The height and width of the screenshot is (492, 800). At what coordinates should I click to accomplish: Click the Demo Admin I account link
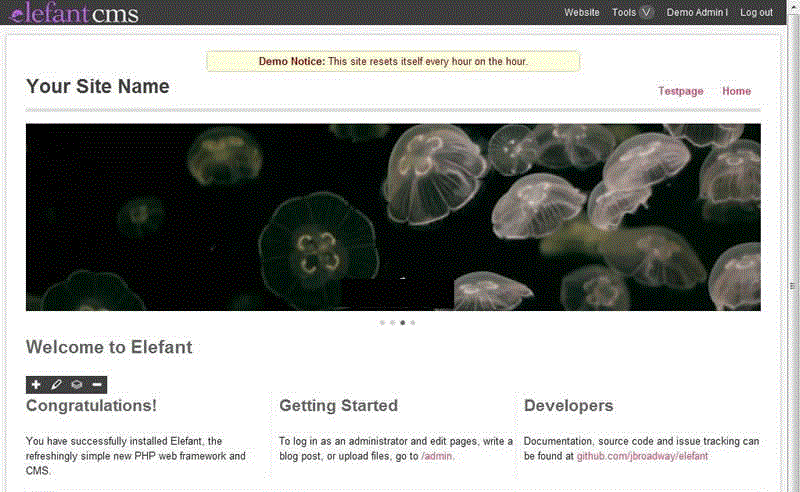click(697, 12)
